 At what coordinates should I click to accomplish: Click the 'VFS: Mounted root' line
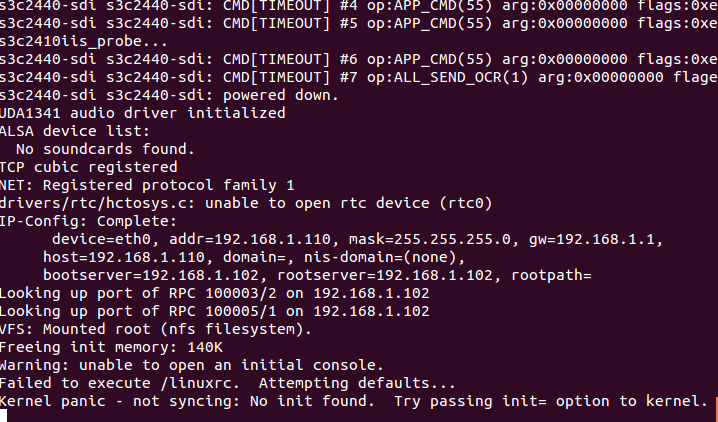(x=155, y=329)
